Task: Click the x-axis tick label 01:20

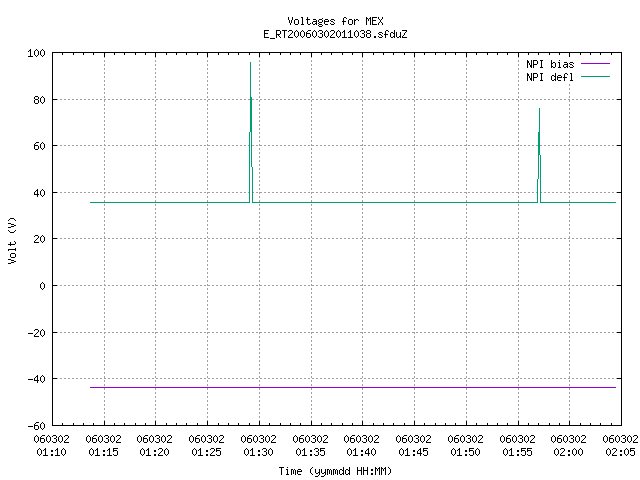Action: 154,452
